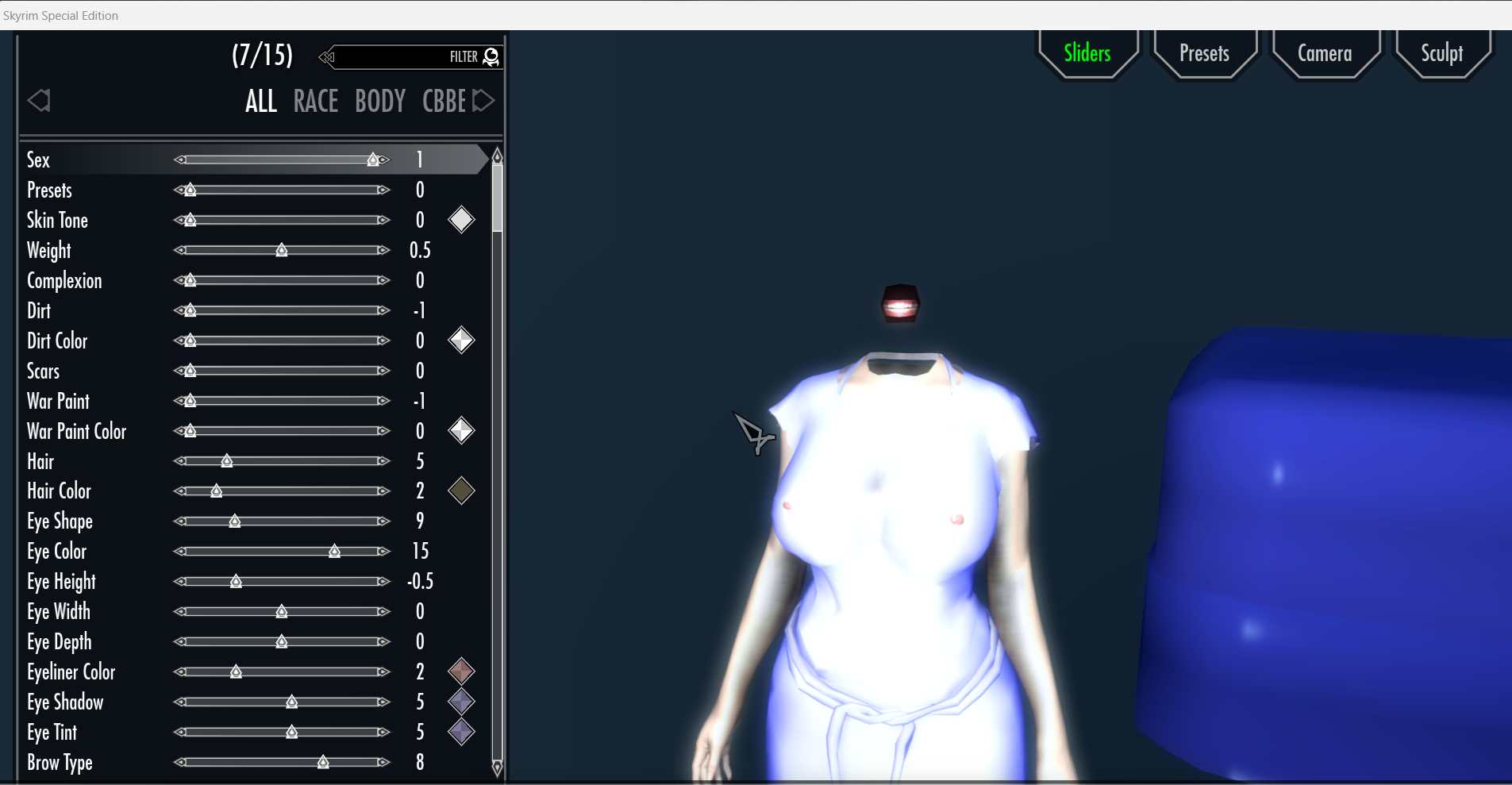Select the BODY category tab

[380, 102]
